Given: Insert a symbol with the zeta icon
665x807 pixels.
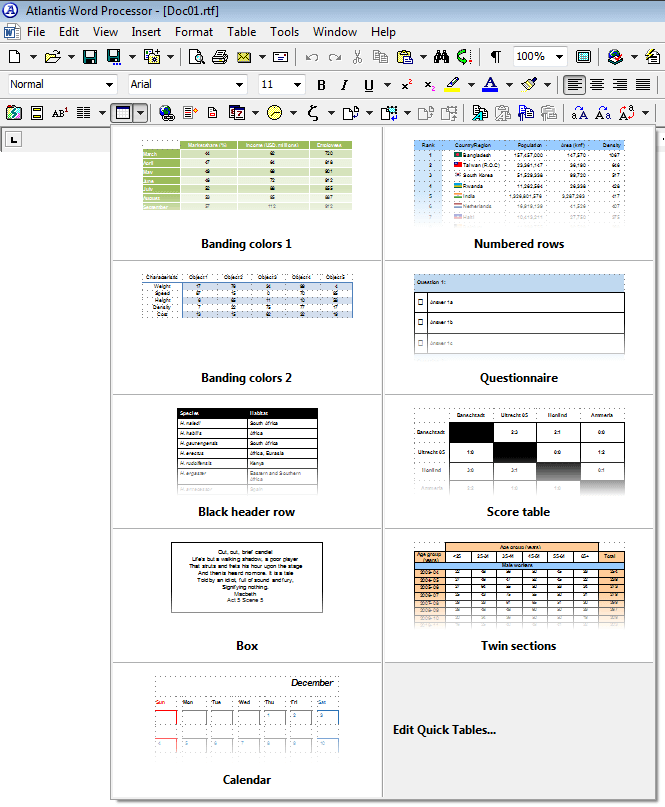Looking at the screenshot, I should (313, 113).
